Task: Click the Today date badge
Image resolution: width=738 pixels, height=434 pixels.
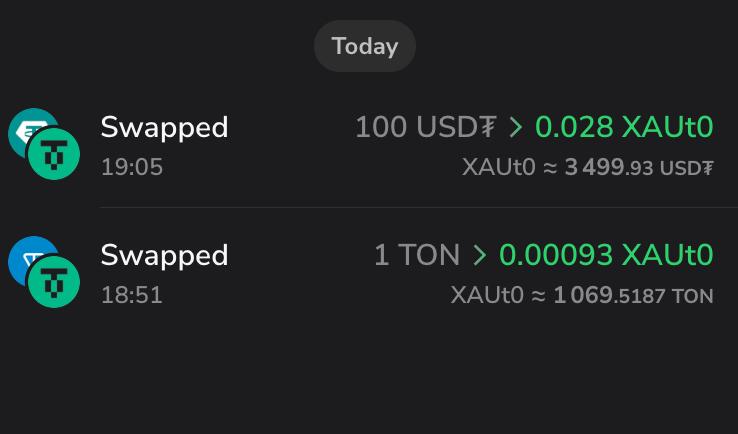Action: (365, 46)
